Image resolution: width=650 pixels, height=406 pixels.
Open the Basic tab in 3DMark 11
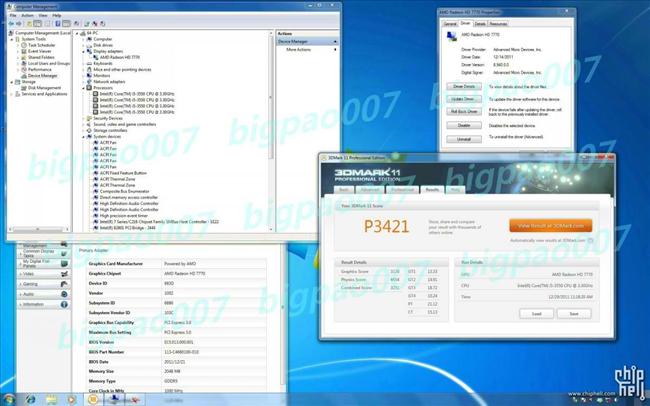pyautogui.click(x=344, y=190)
